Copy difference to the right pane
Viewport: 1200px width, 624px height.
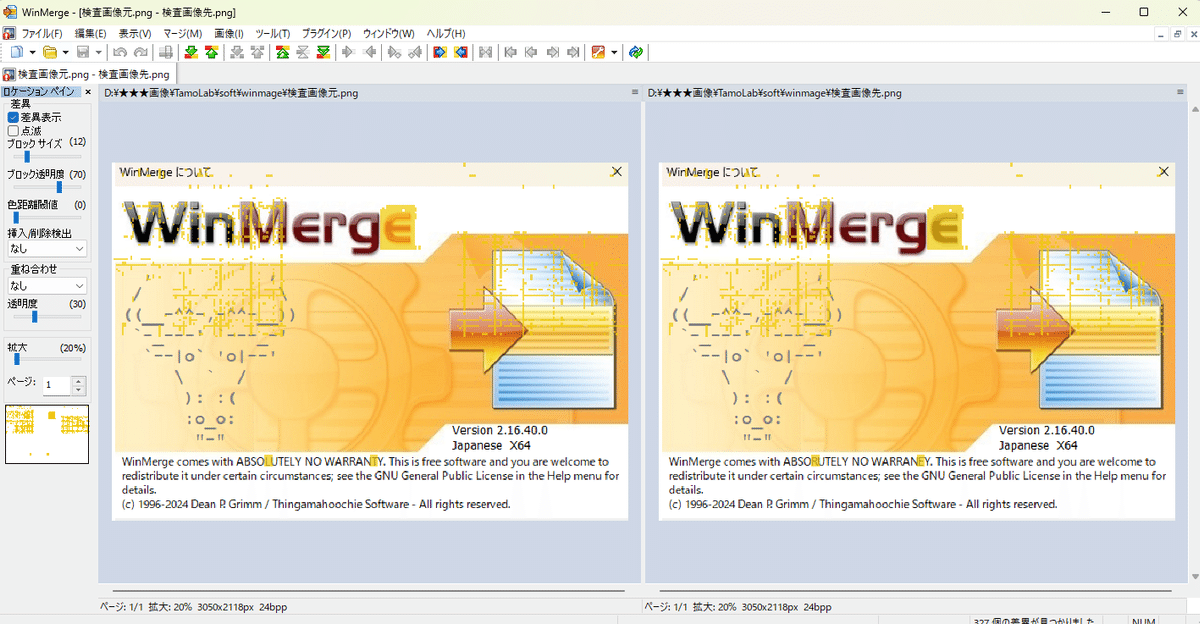pos(439,52)
